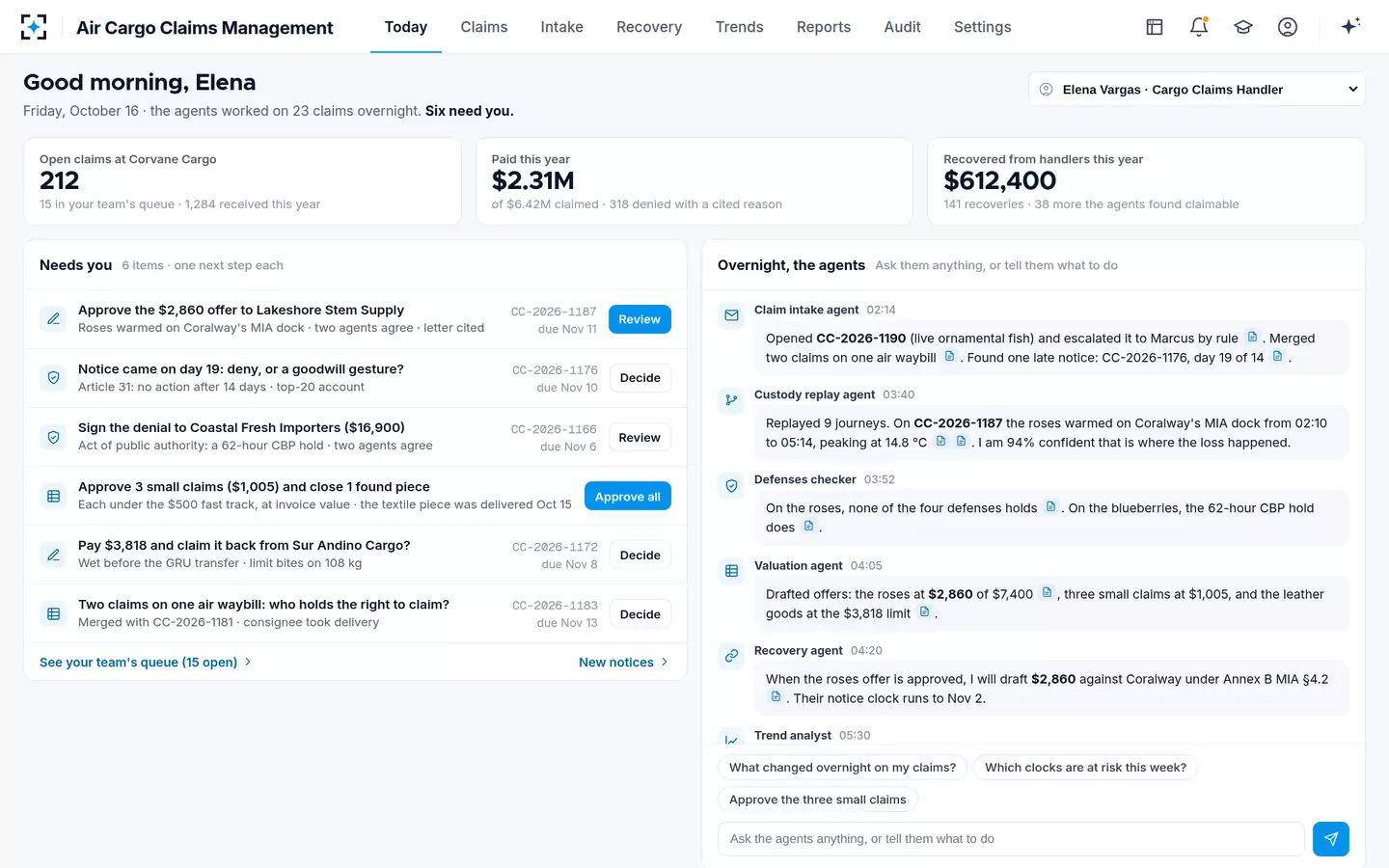Image resolution: width=1389 pixels, height=868 pixels.
Task: Click the graduation cap training icon
Action: [1243, 27]
